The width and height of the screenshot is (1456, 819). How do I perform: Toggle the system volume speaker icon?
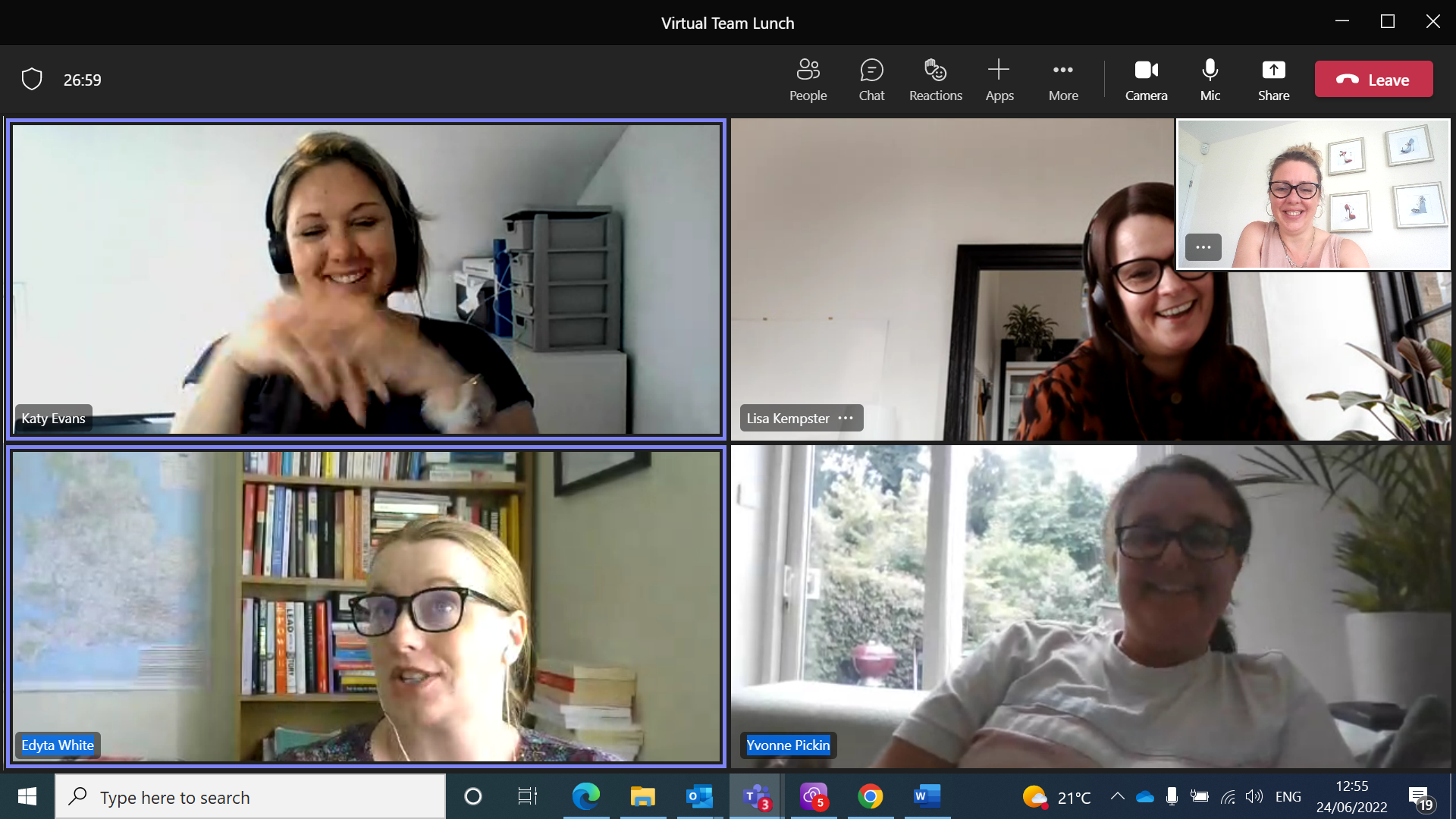click(1254, 796)
